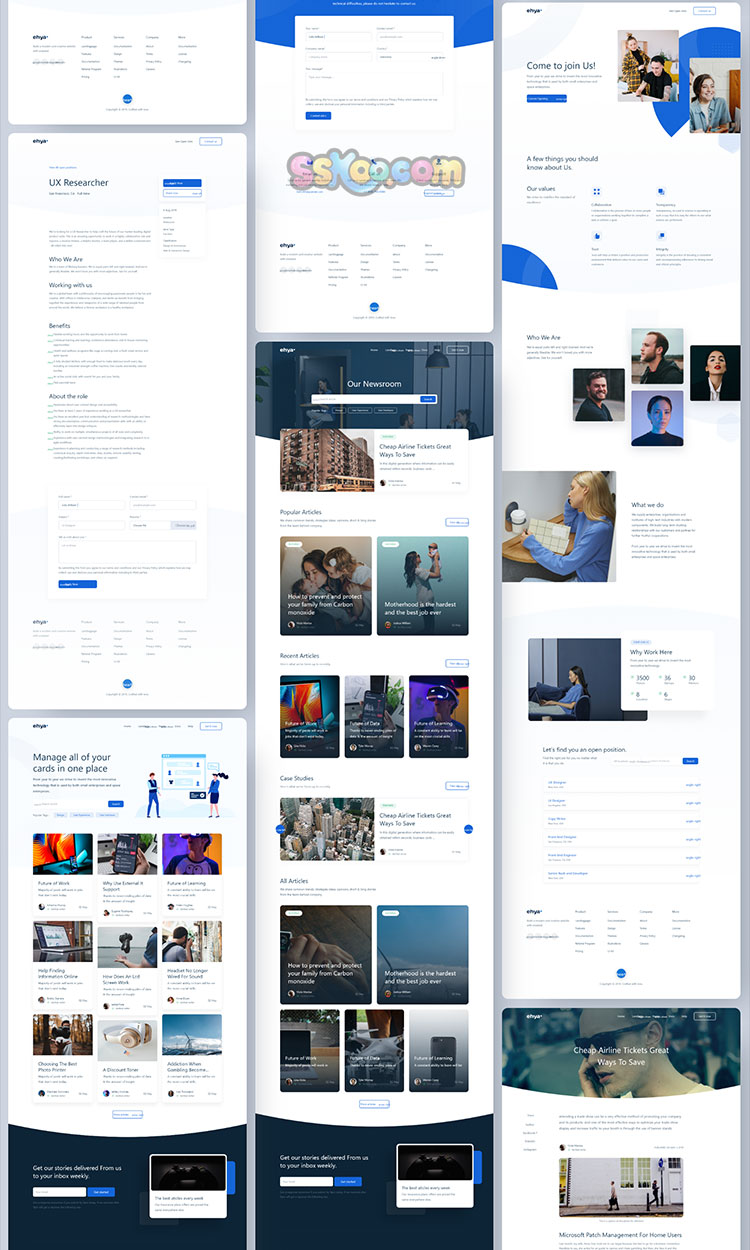The height and width of the screenshot is (1250, 750).
Task: Click View all button beside Popular Articles
Action: pyautogui.click(x=457, y=522)
